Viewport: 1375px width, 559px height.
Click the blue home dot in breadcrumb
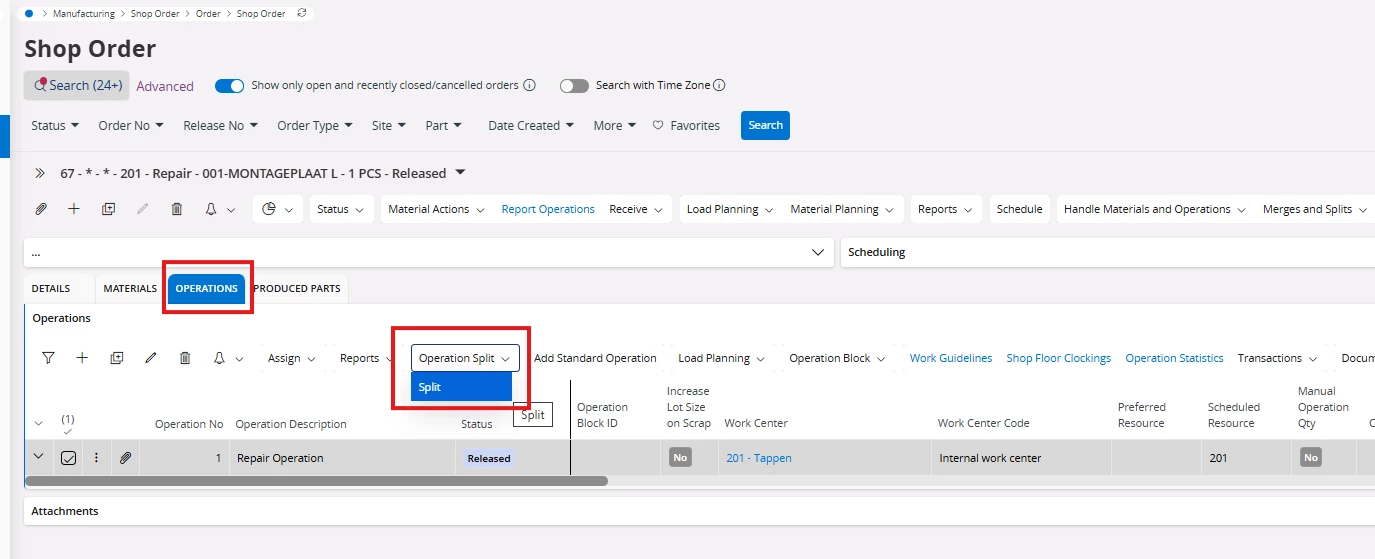29,14
